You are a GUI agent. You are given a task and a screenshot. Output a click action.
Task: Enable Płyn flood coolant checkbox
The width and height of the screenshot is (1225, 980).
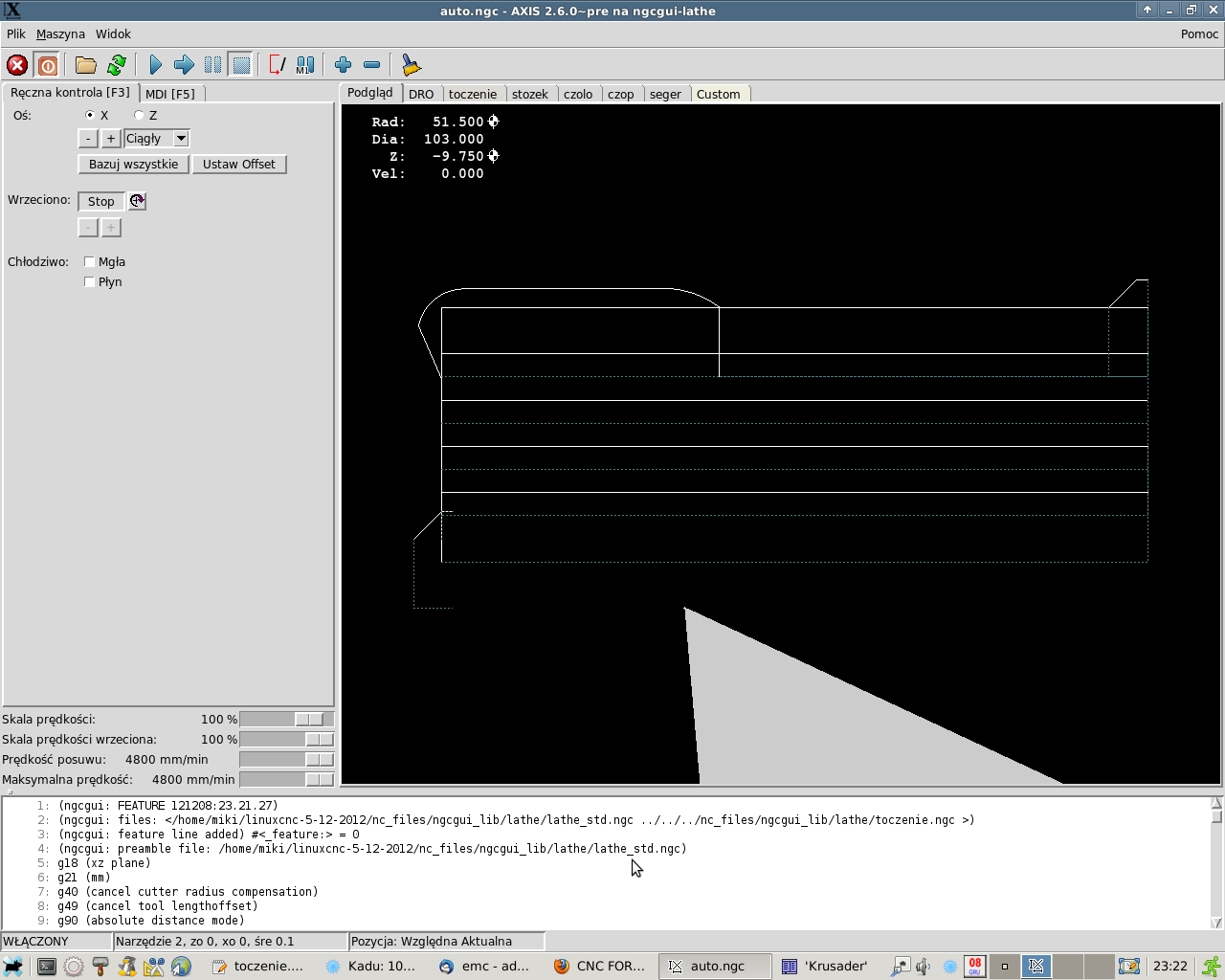pos(90,281)
